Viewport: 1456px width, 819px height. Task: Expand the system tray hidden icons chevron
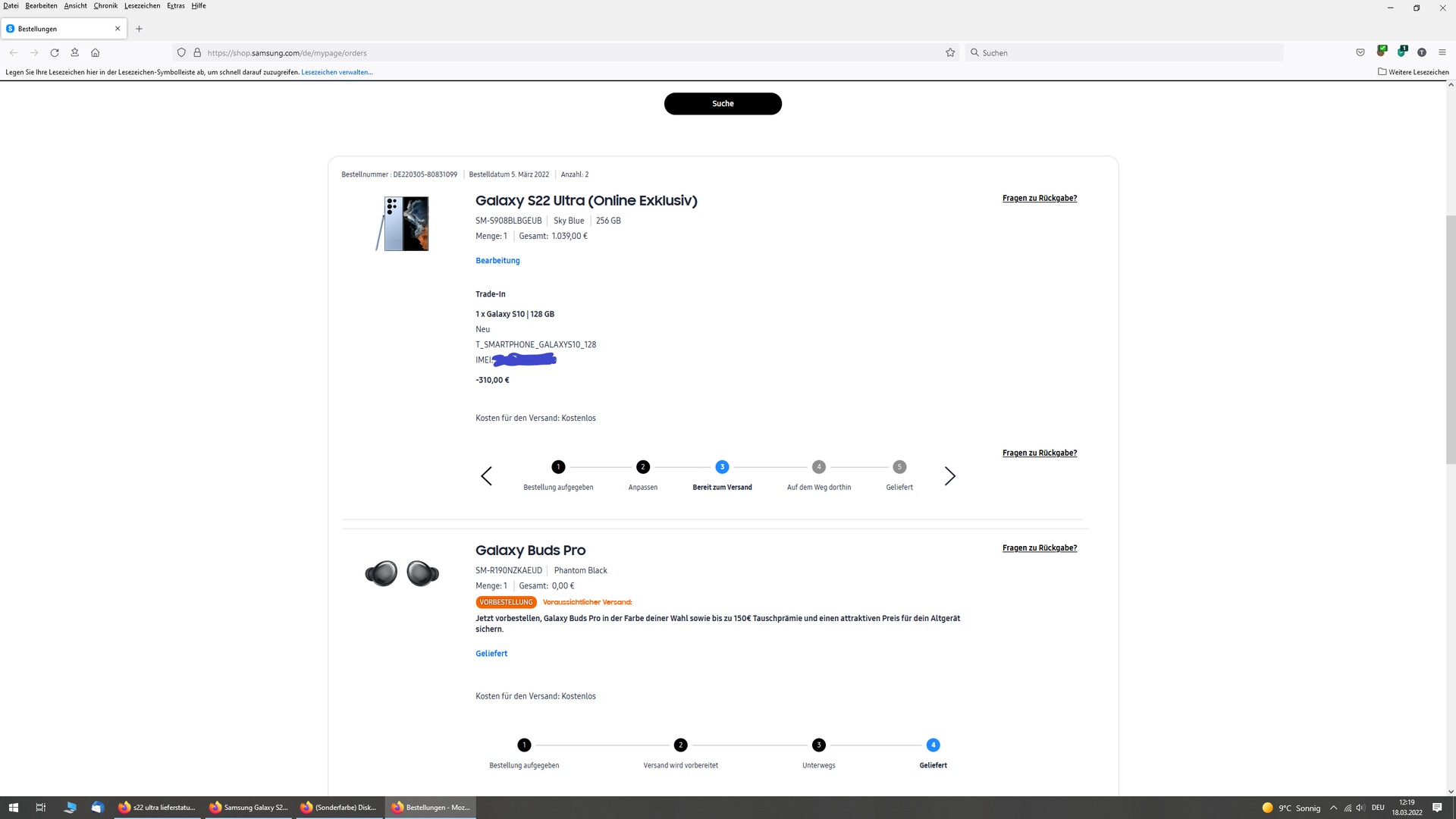(x=1333, y=808)
